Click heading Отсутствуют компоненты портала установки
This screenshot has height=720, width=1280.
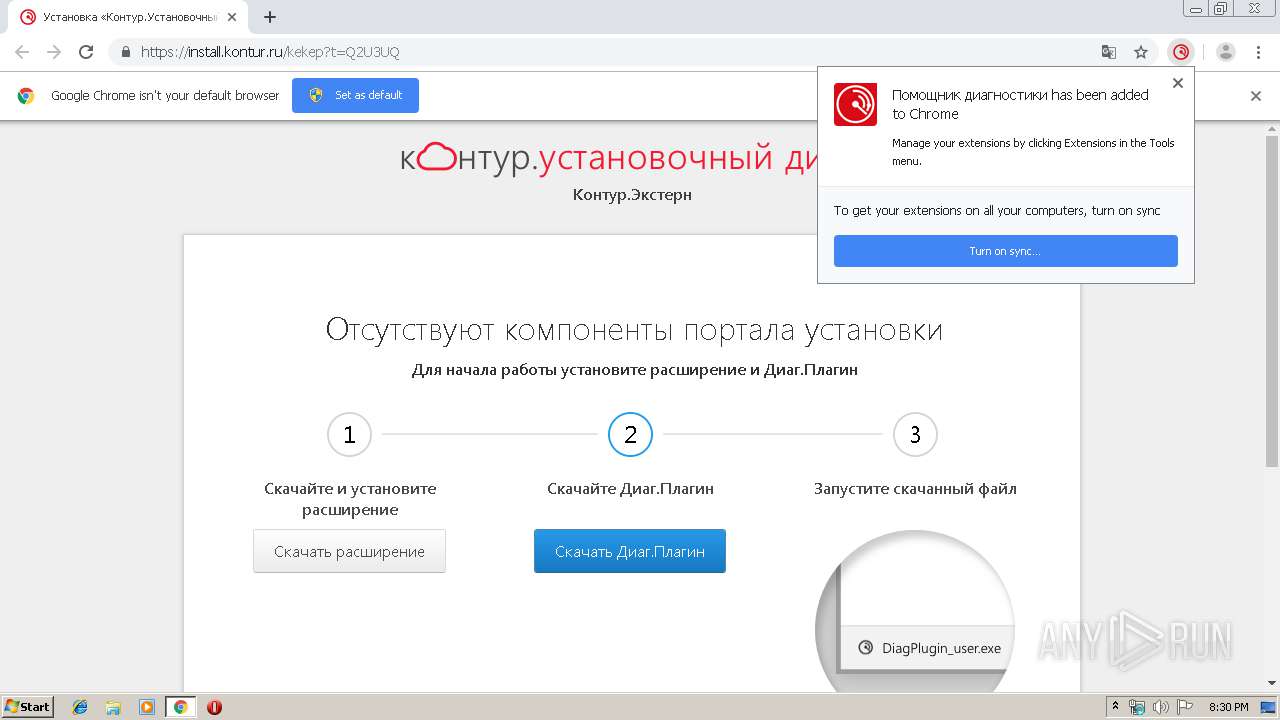[x=634, y=330]
